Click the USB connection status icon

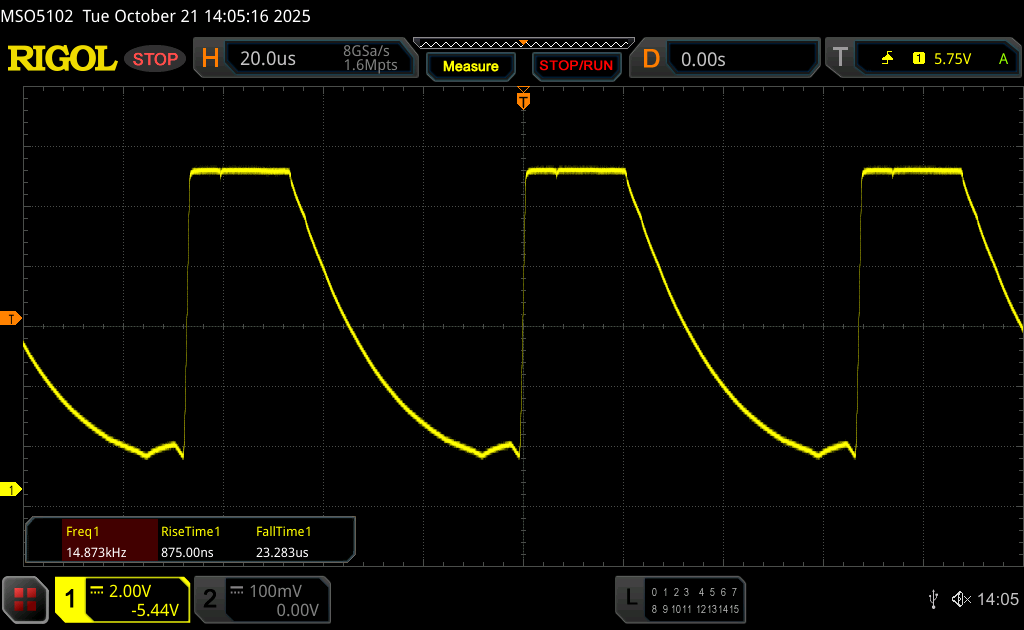933,598
